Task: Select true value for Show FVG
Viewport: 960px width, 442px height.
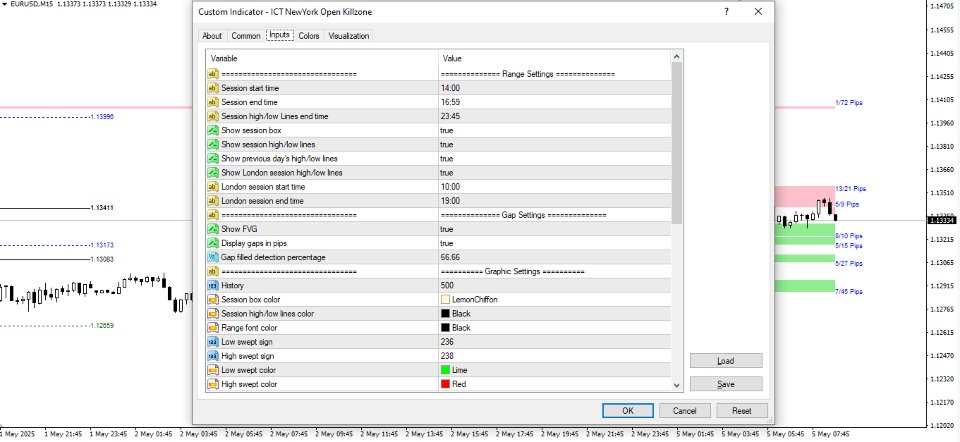Action: point(446,229)
